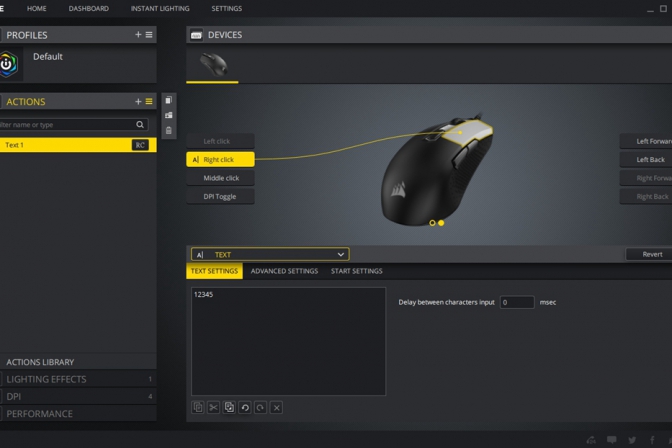
Task: Select the Text 1 action in list
Action: pos(78,145)
